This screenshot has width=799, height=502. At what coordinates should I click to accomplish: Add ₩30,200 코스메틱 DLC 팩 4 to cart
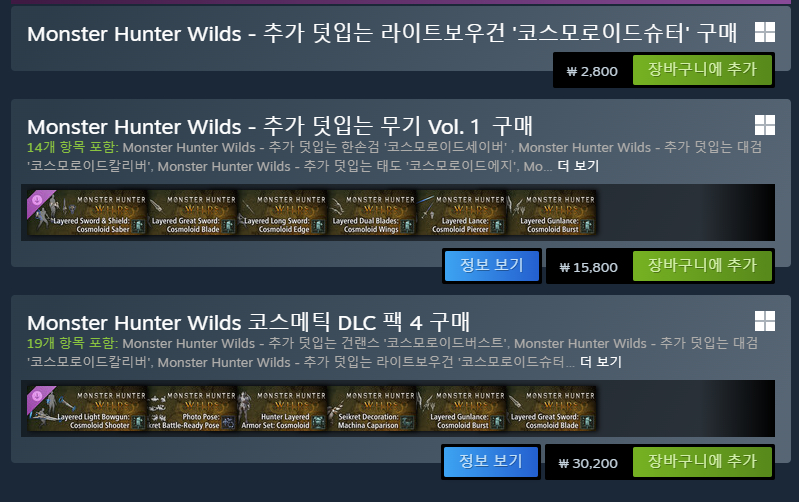coord(702,462)
